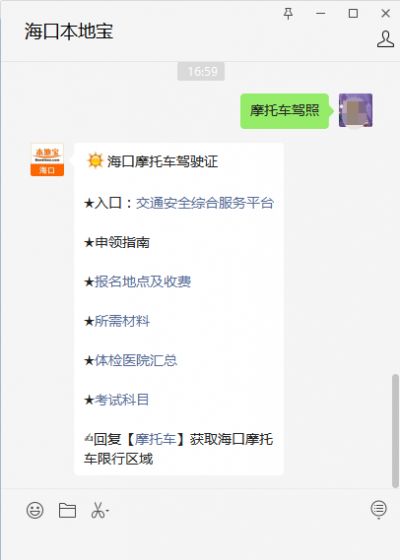Viewport: 400px width, 560px height.
Task: Click the 摩托车 keyword link
Action: coord(155,439)
